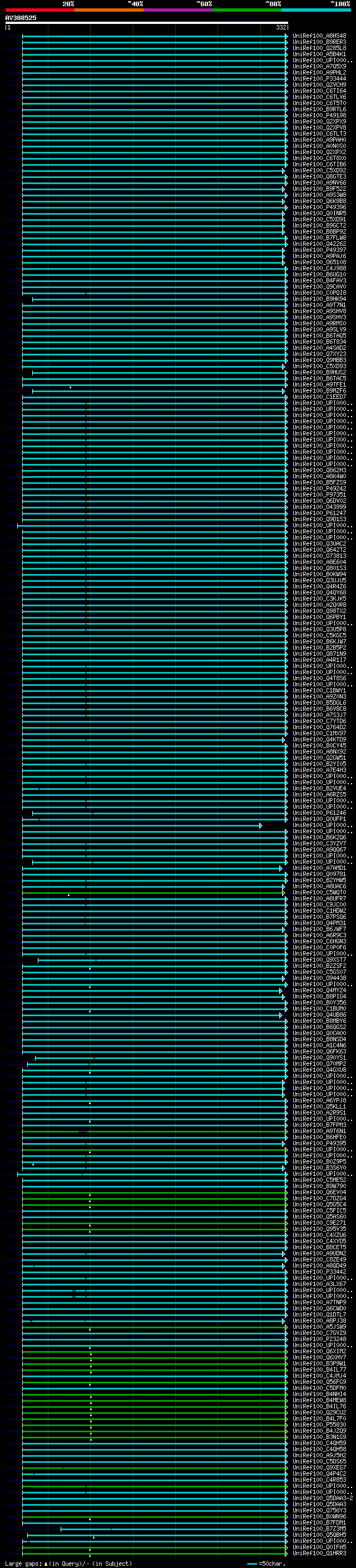
Task: Open hit UniRef100_P33444
Action: tap(319, 78)
